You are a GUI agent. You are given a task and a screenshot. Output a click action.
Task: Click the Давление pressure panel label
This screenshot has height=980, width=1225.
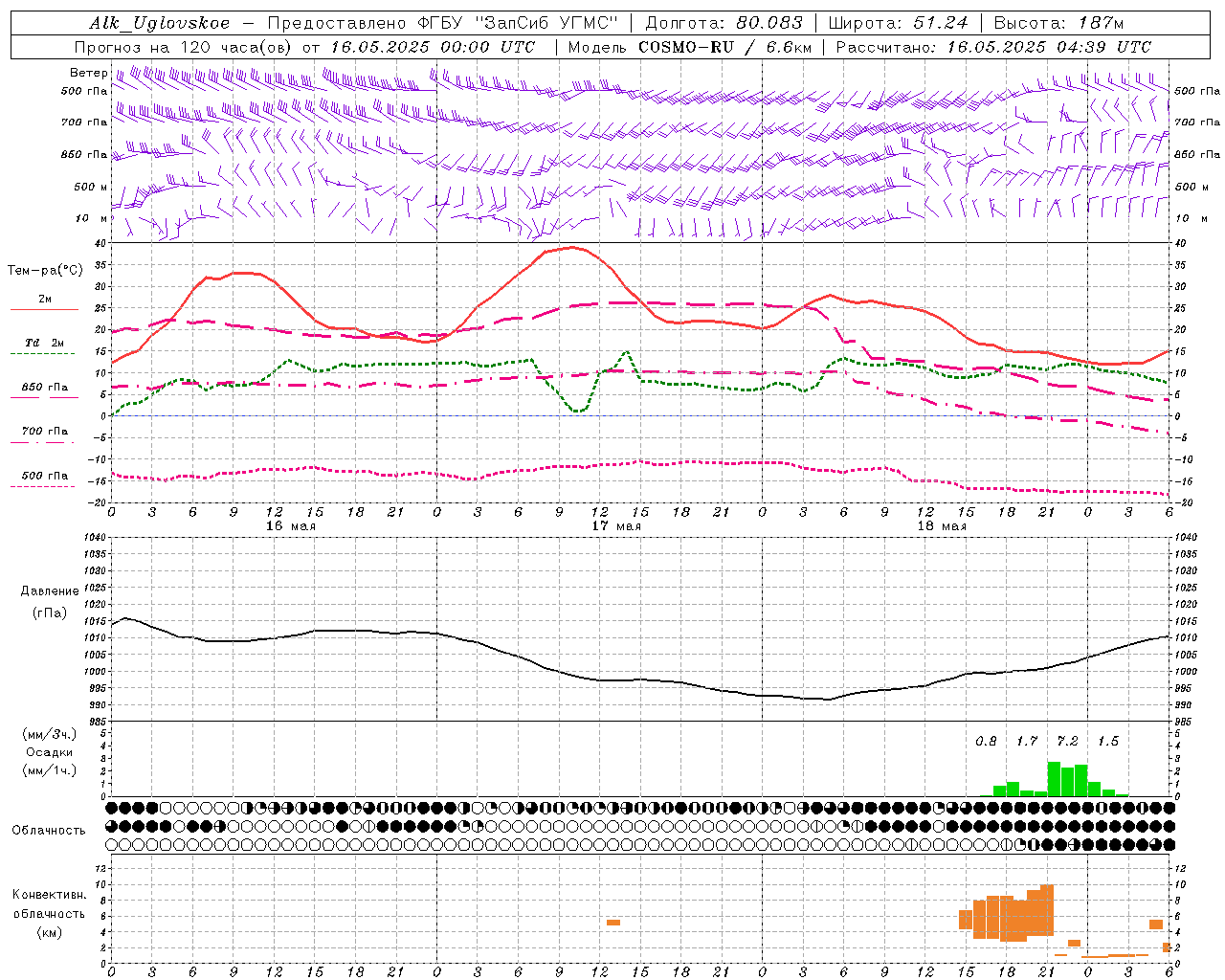[x=50, y=591]
